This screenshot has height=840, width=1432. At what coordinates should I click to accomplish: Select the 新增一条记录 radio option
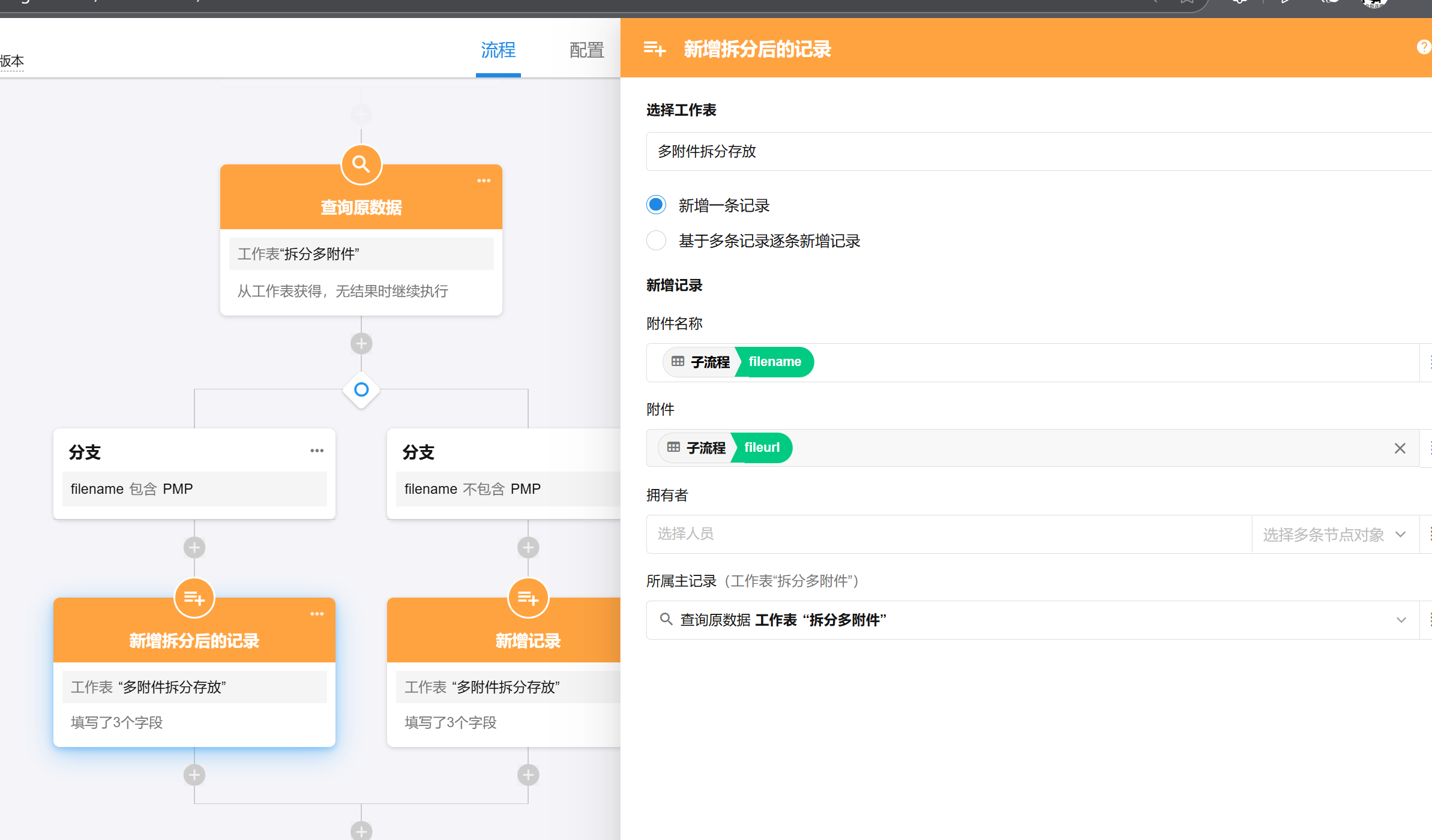[656, 205]
